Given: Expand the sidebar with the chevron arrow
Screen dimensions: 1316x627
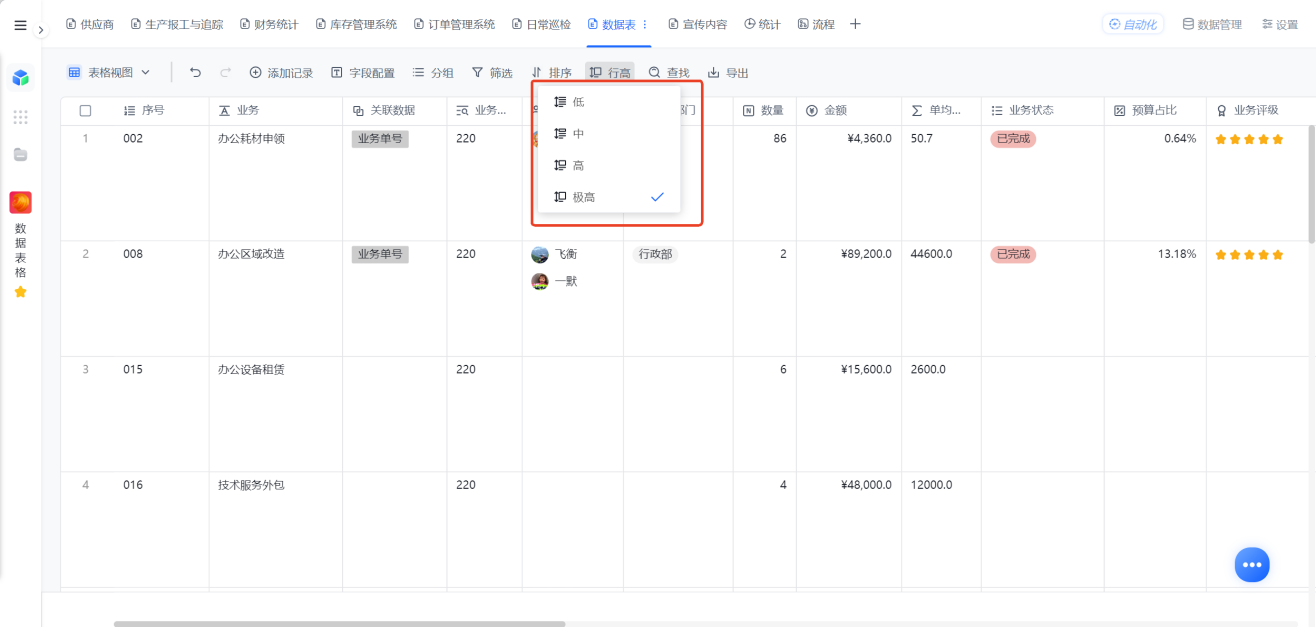Looking at the screenshot, I should click(41, 30).
